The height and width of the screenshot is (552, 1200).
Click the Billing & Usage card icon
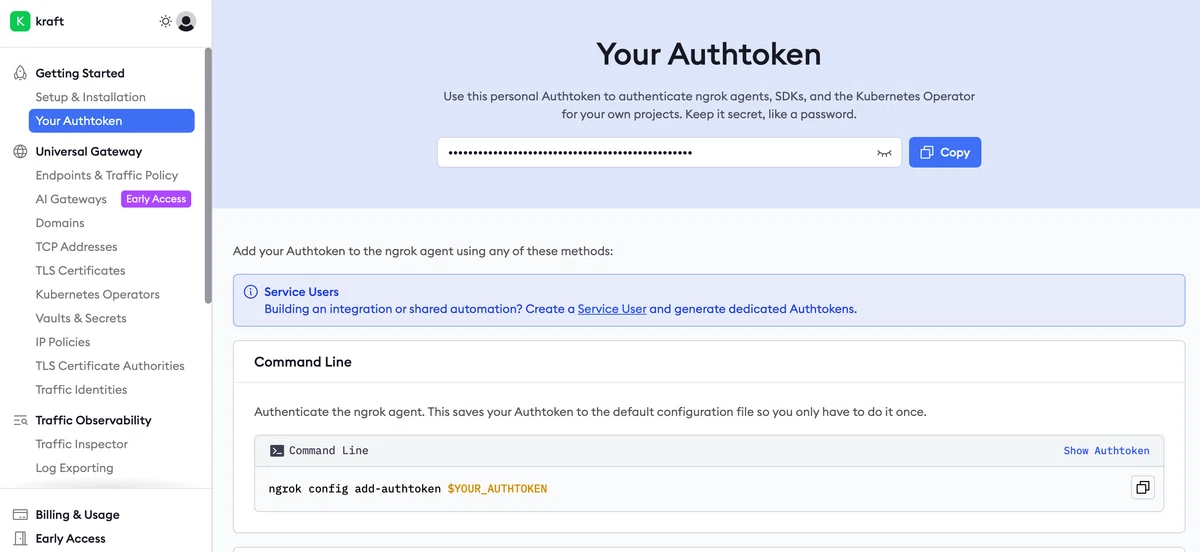coord(20,514)
